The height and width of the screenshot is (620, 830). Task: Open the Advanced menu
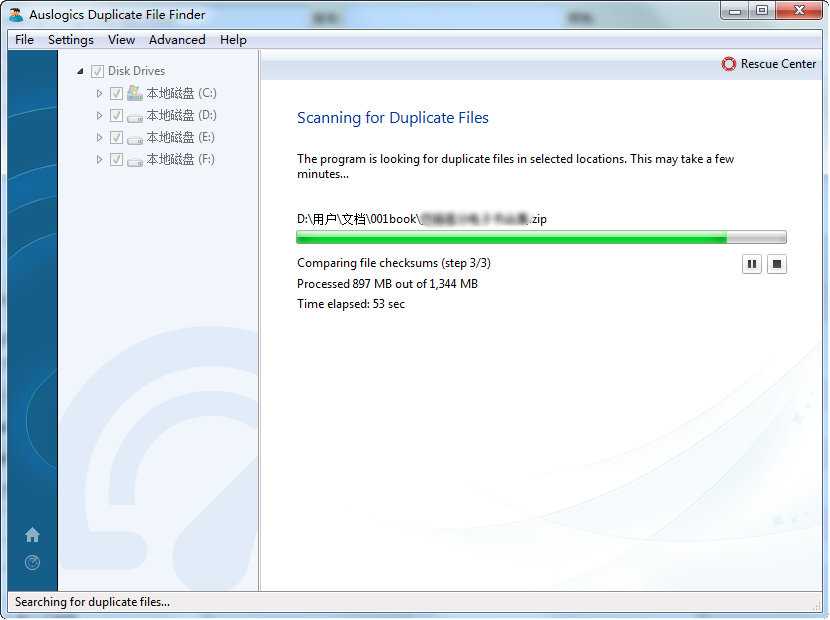(x=177, y=40)
